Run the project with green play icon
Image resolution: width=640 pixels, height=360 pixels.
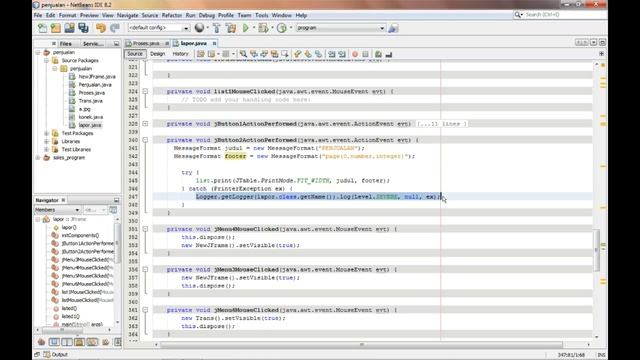246,28
